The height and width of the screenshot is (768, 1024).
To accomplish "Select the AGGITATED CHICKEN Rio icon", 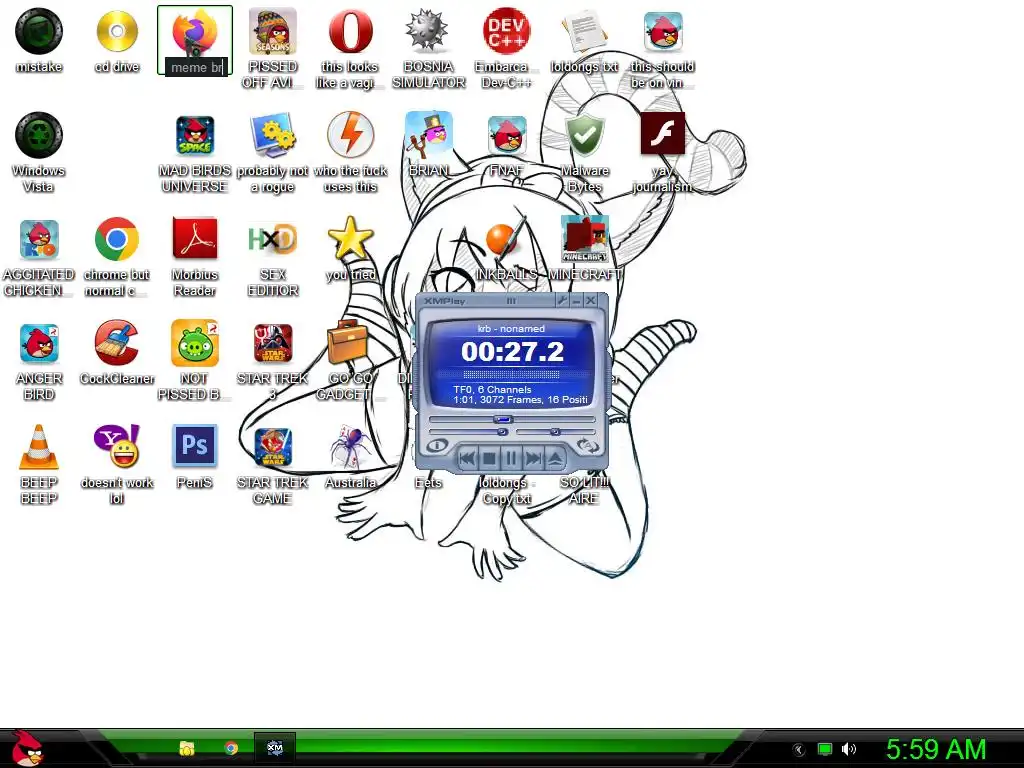I will (x=39, y=239).
